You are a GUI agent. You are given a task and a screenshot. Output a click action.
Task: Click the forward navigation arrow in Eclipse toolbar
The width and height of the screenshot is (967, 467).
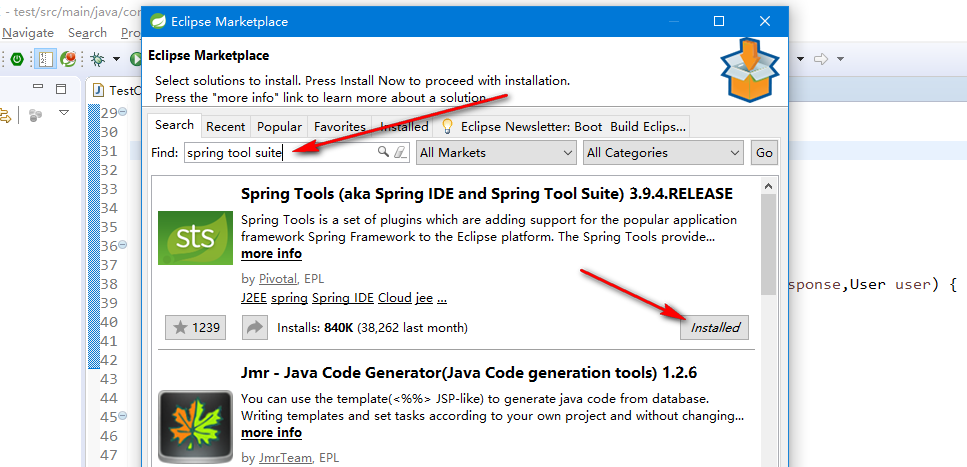pos(820,59)
